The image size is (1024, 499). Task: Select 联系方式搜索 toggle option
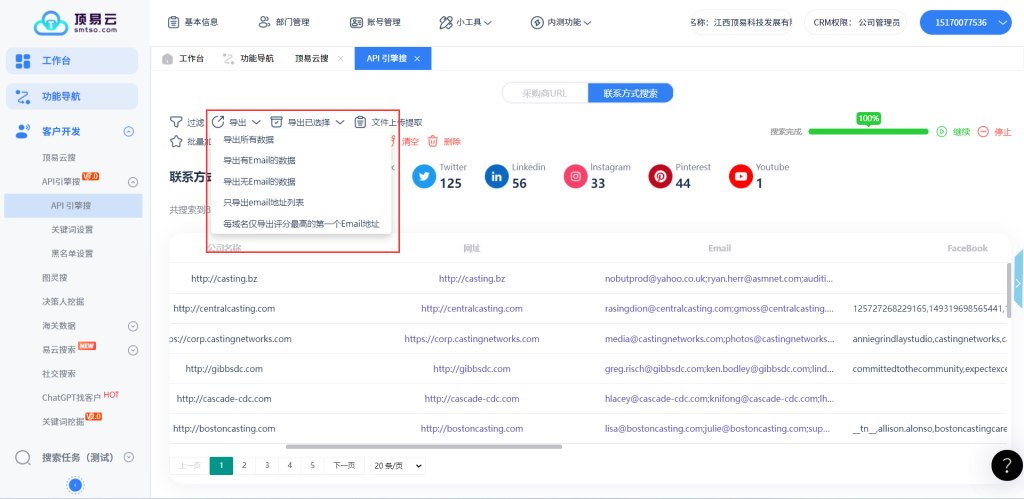[630, 93]
